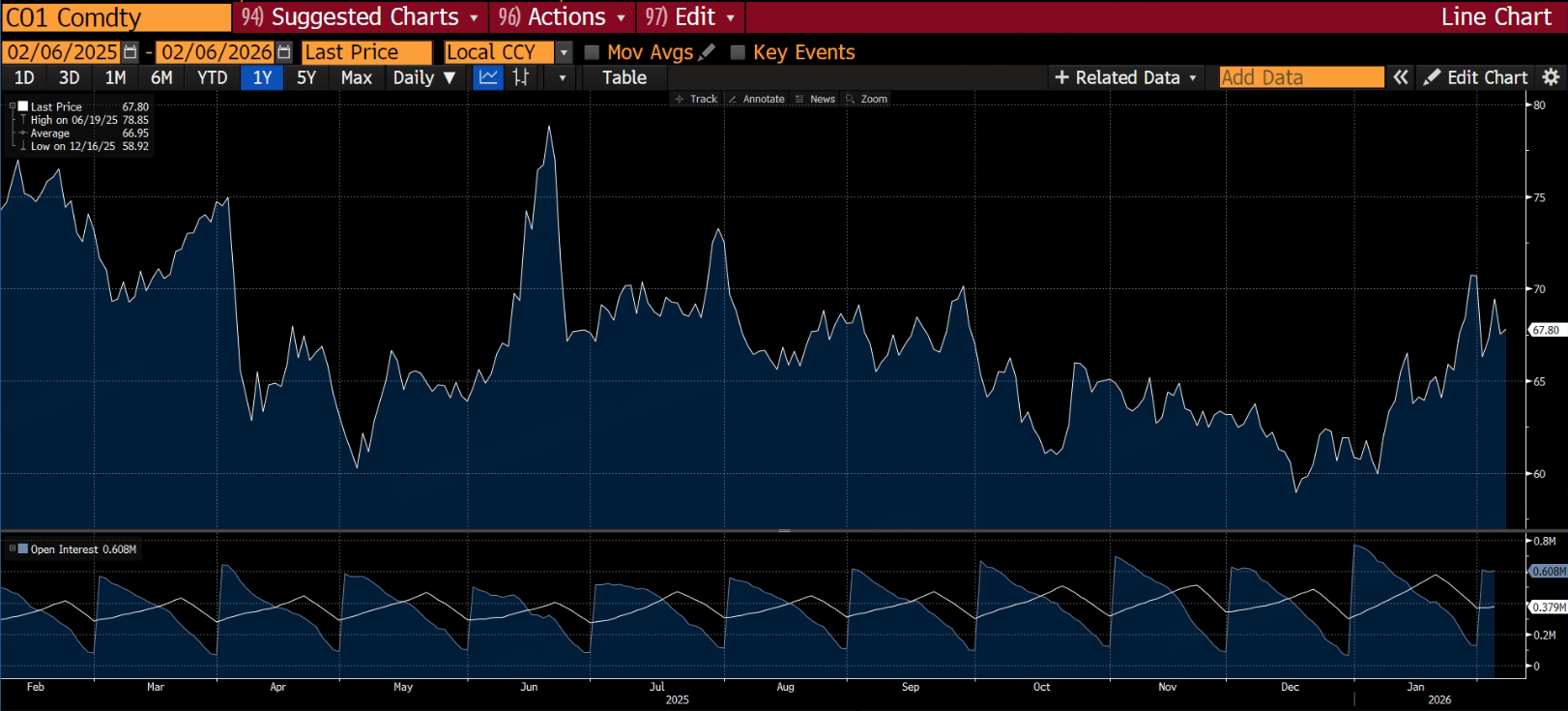Click the 0.379M axis value label

[1548, 607]
